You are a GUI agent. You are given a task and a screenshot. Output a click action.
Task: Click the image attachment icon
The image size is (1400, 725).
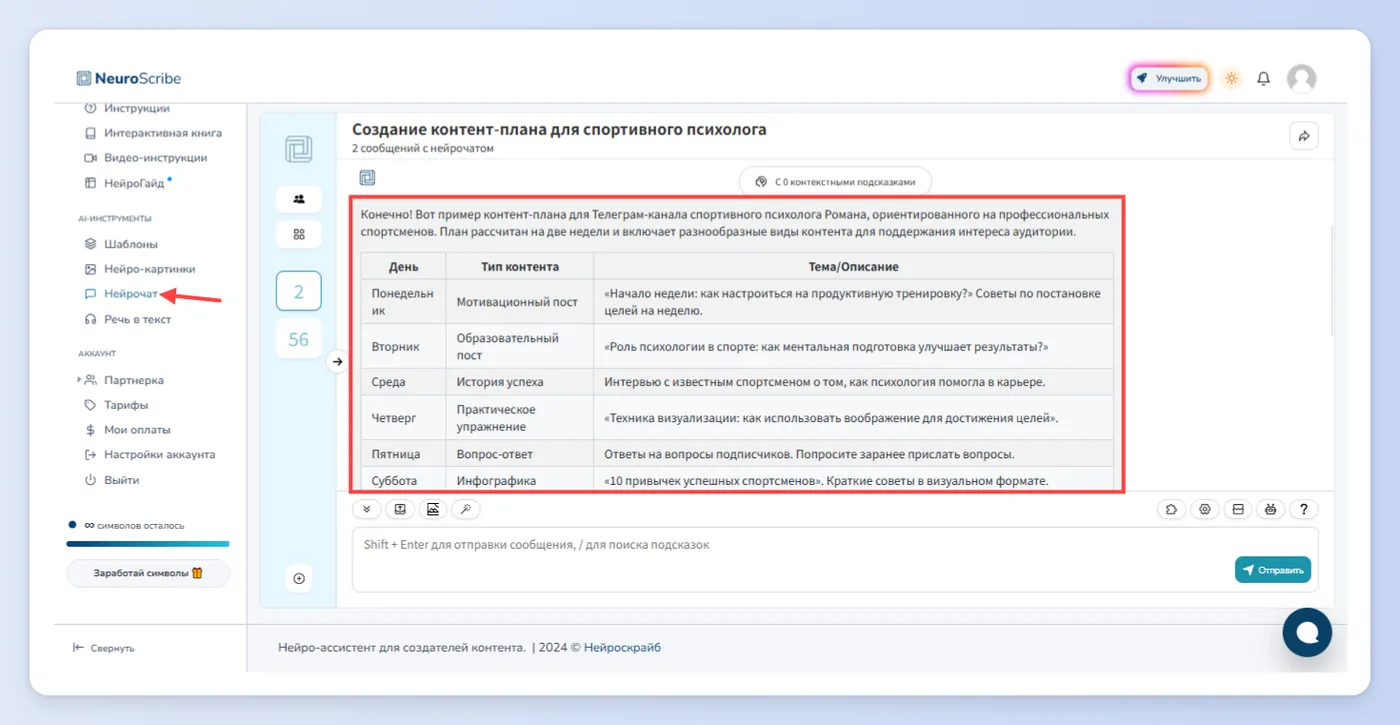pyautogui.click(x=433, y=509)
